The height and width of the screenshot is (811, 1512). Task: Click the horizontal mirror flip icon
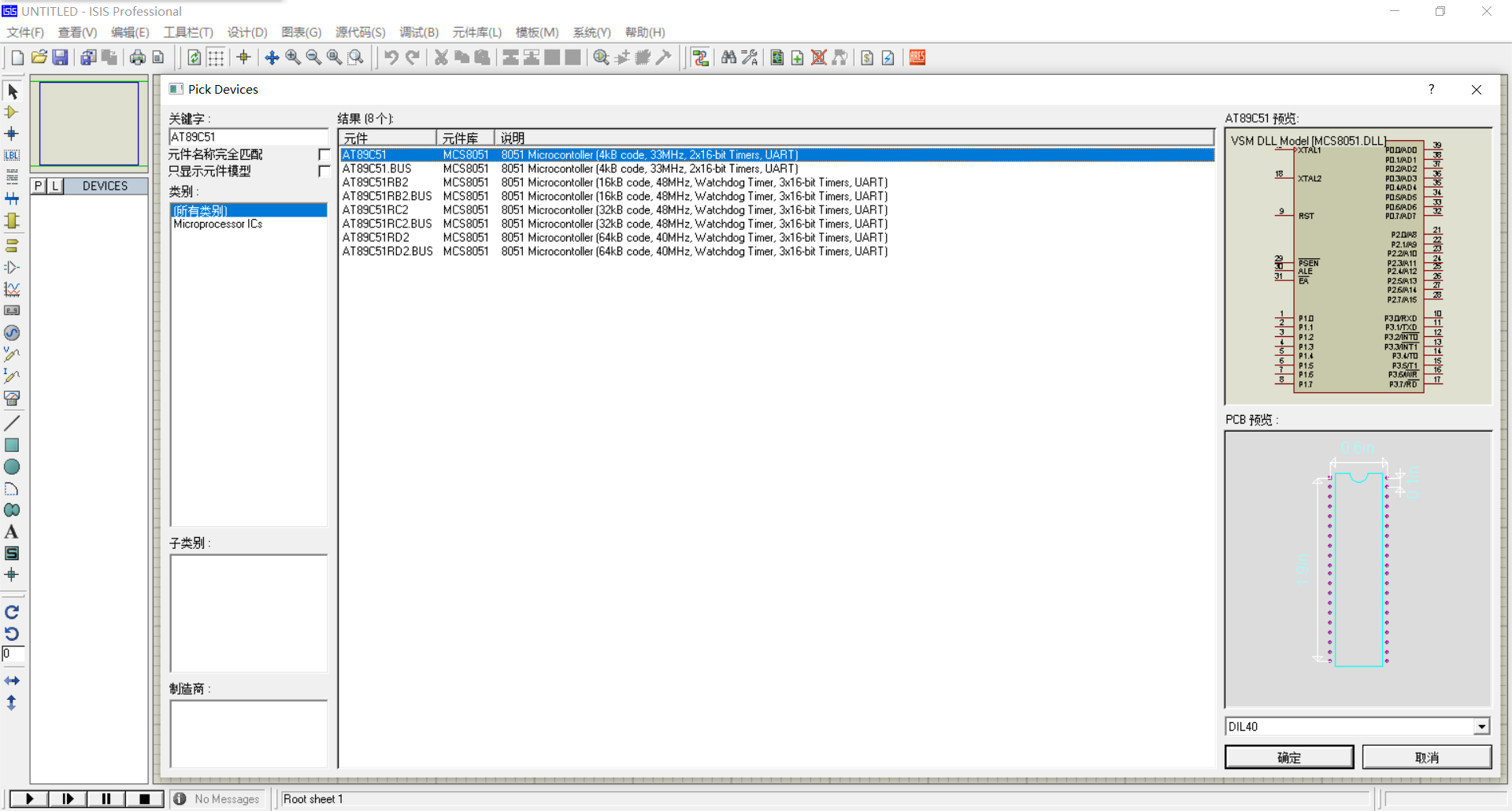12,681
